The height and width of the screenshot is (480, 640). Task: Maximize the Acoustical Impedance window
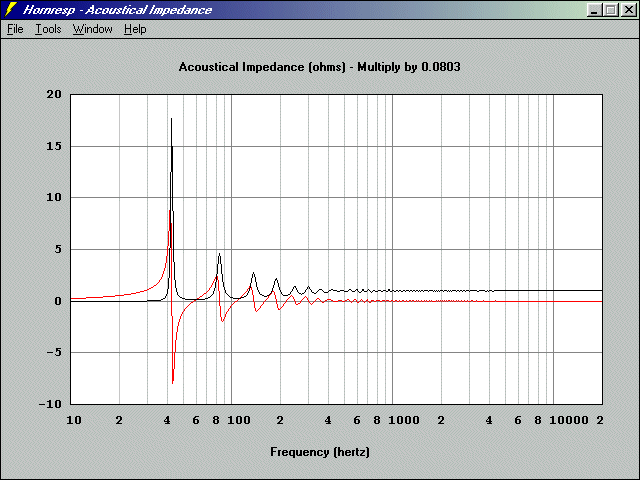pyautogui.click(x=611, y=10)
